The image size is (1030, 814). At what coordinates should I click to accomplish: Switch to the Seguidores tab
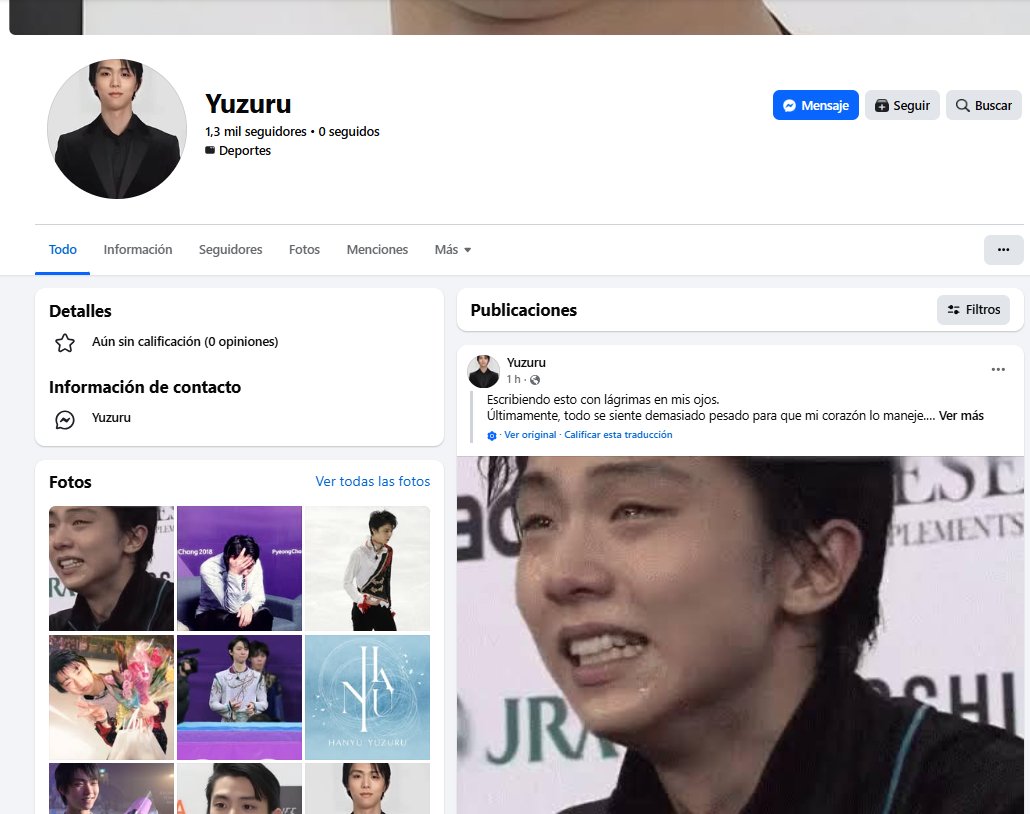point(230,249)
